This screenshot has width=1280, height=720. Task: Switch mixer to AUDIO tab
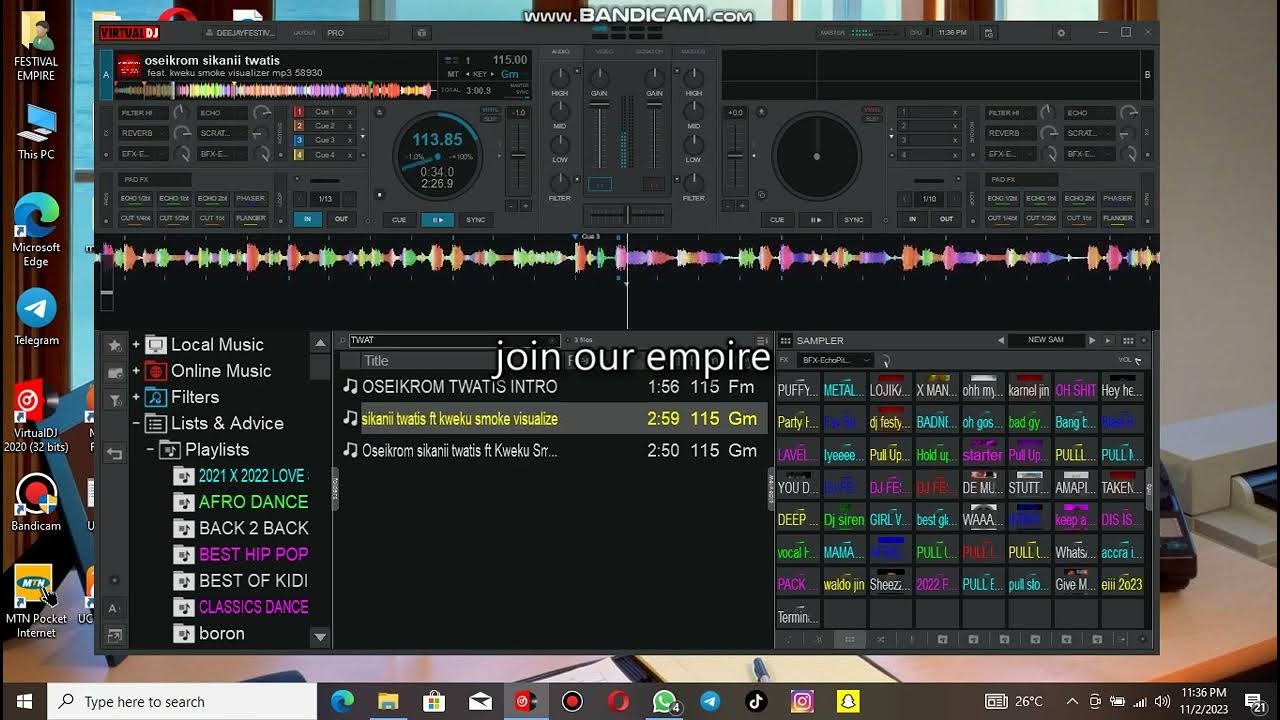click(x=560, y=51)
